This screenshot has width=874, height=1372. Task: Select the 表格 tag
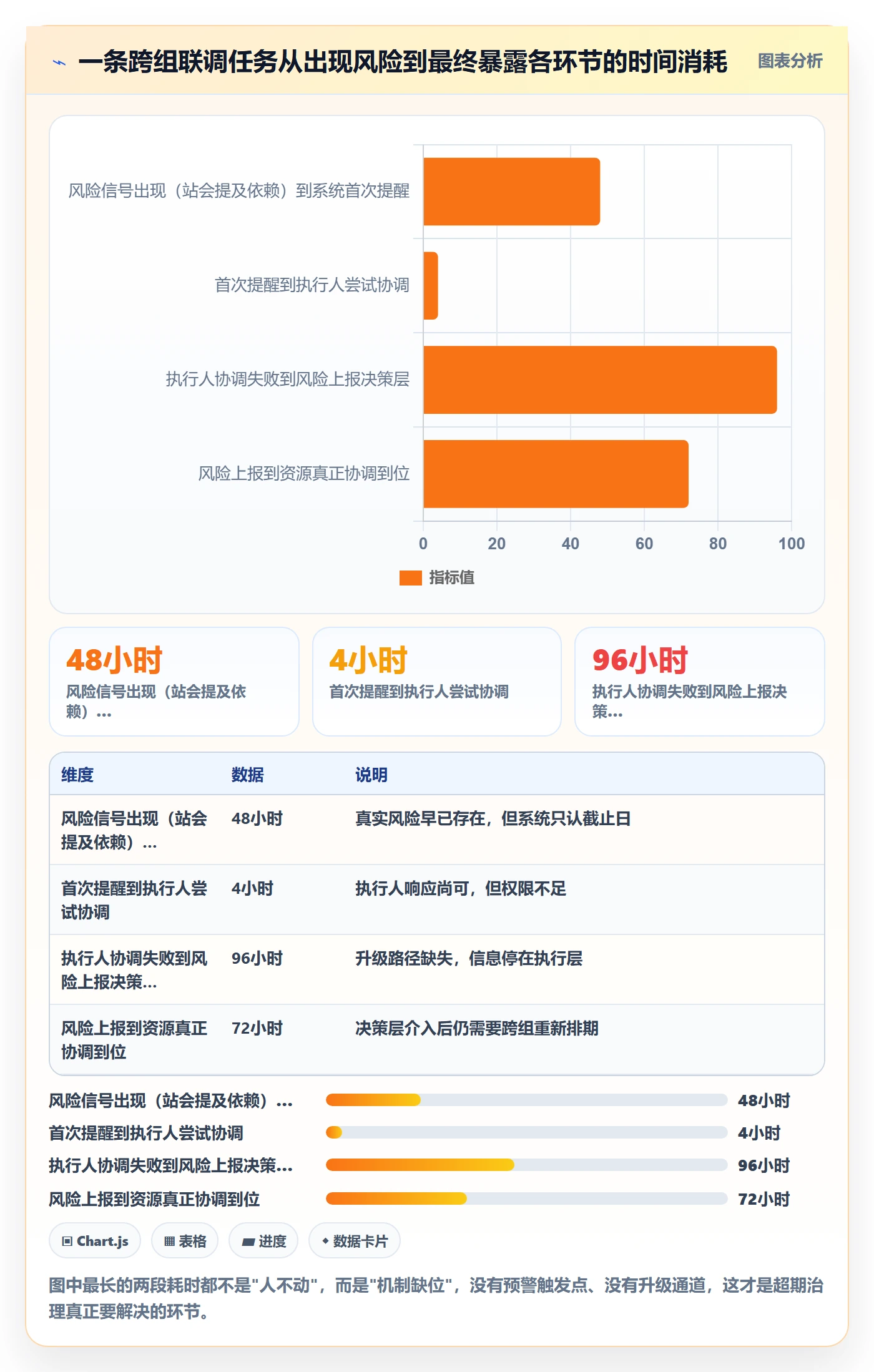185,1241
